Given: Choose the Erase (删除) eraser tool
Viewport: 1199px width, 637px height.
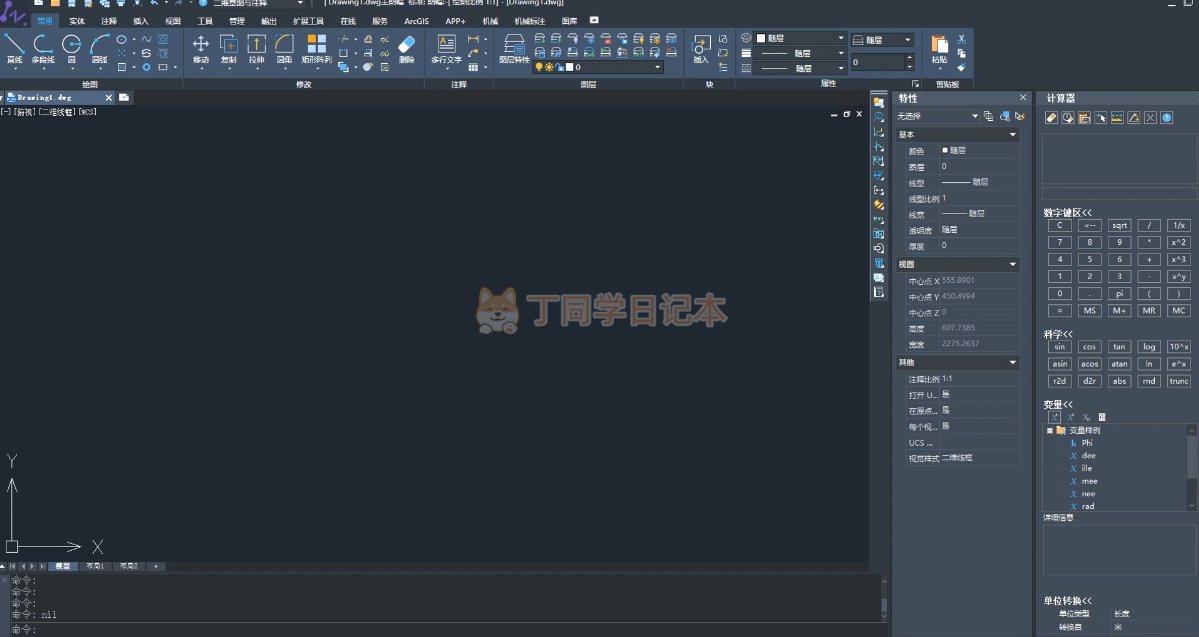Looking at the screenshot, I should click(x=406, y=48).
